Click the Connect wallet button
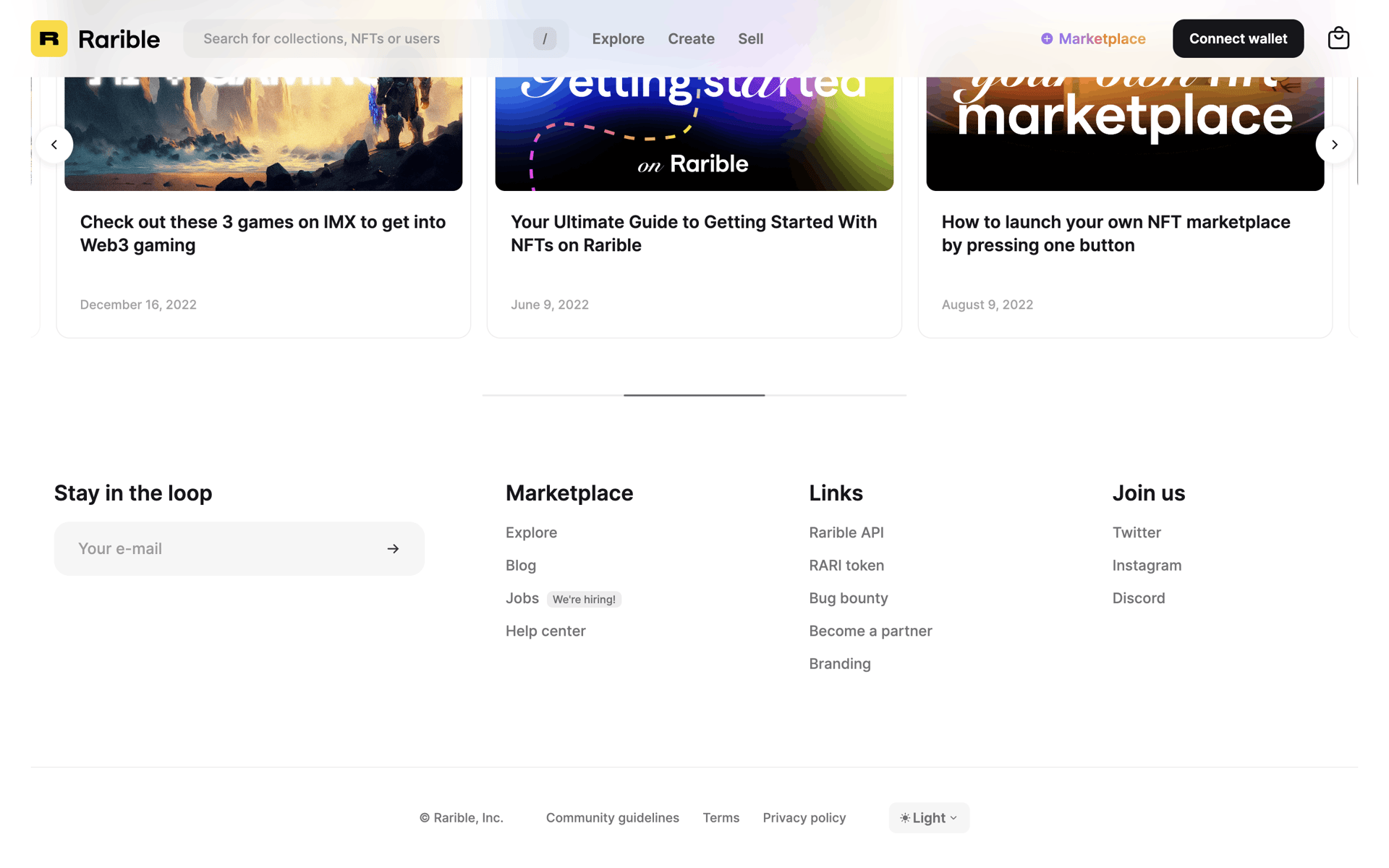 click(1238, 38)
